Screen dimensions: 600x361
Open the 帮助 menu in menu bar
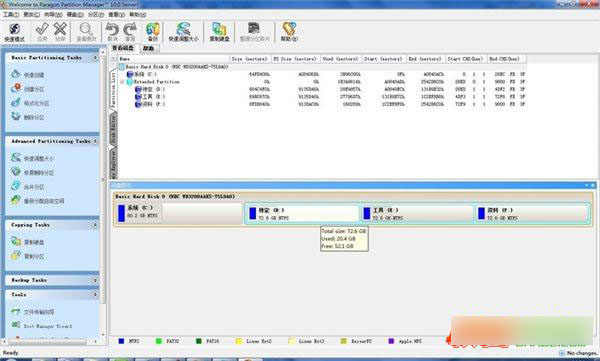coord(137,15)
